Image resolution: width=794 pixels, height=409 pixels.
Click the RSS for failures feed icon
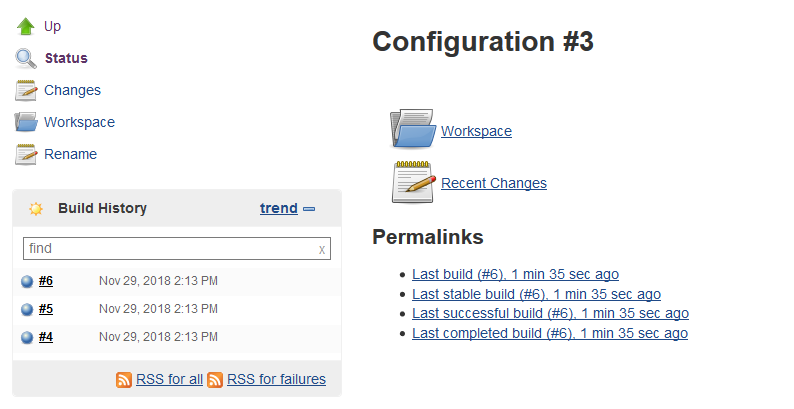pyautogui.click(x=215, y=380)
